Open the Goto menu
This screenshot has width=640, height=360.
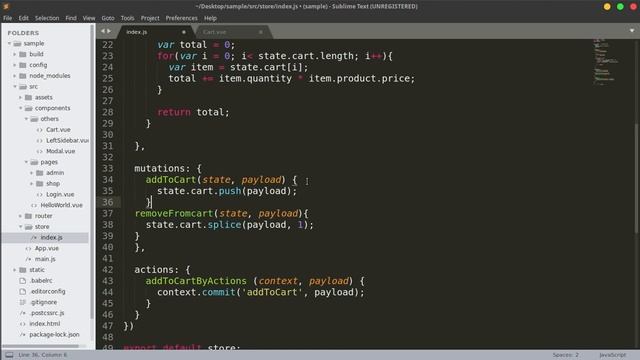click(x=108, y=18)
